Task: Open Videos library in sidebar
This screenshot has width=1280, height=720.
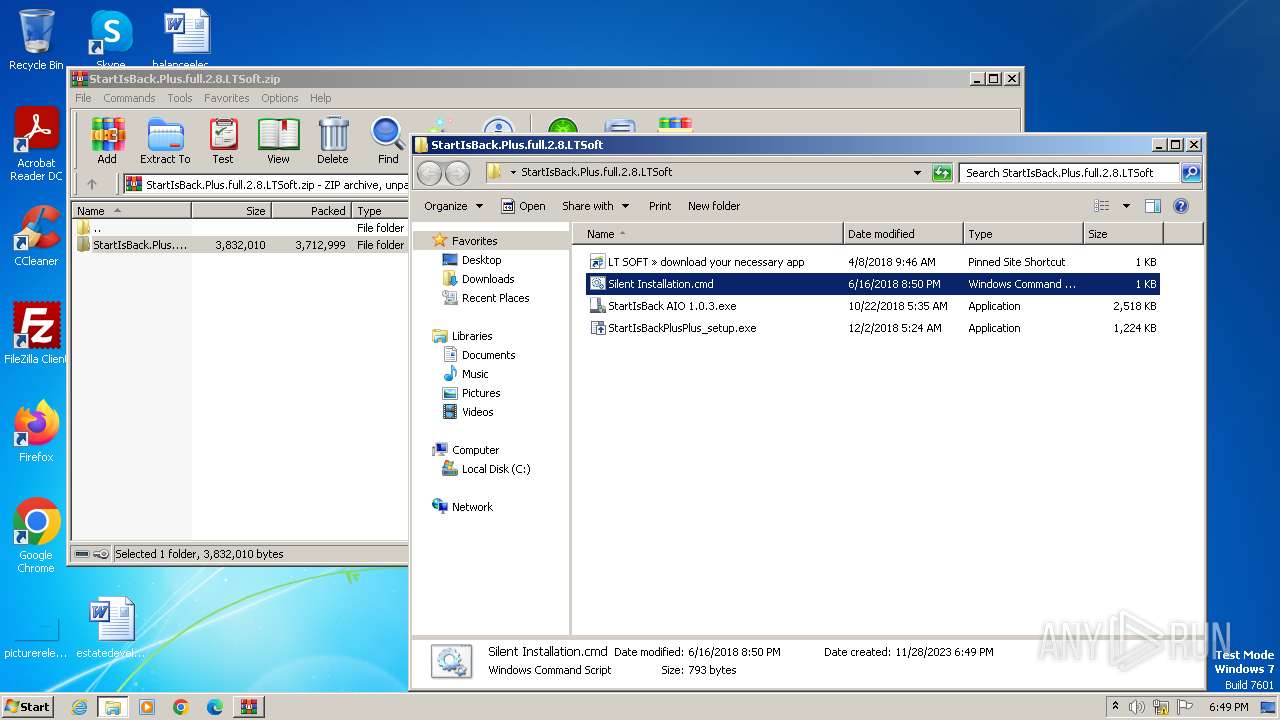Action: click(x=477, y=412)
